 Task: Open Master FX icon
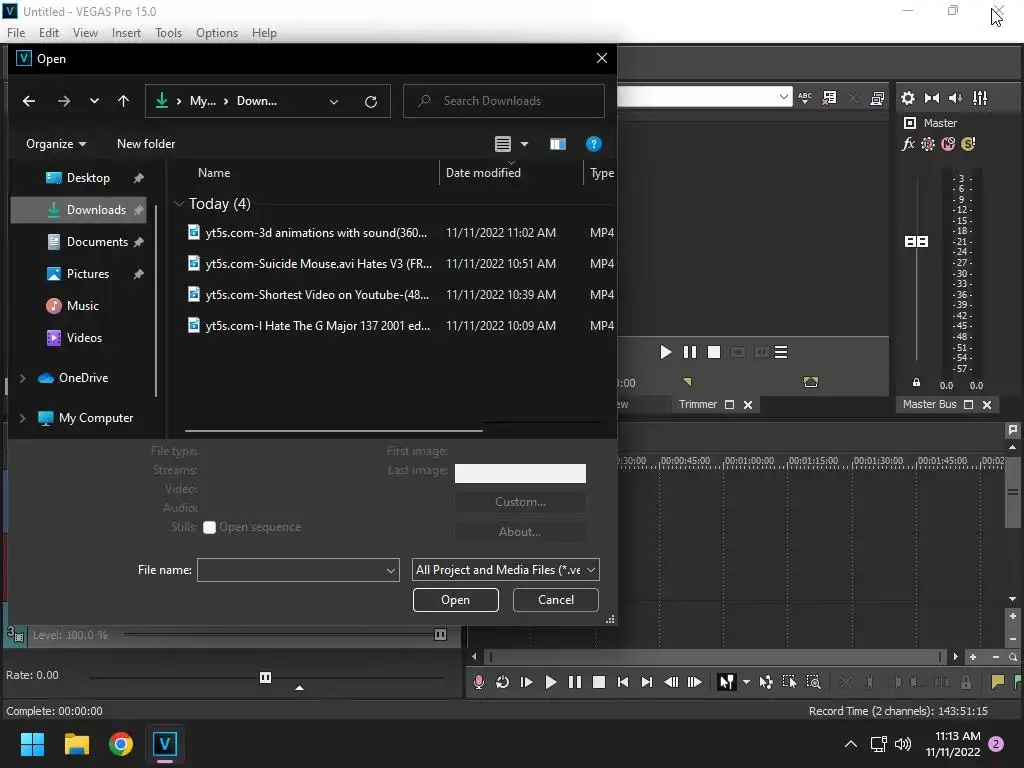(x=908, y=144)
